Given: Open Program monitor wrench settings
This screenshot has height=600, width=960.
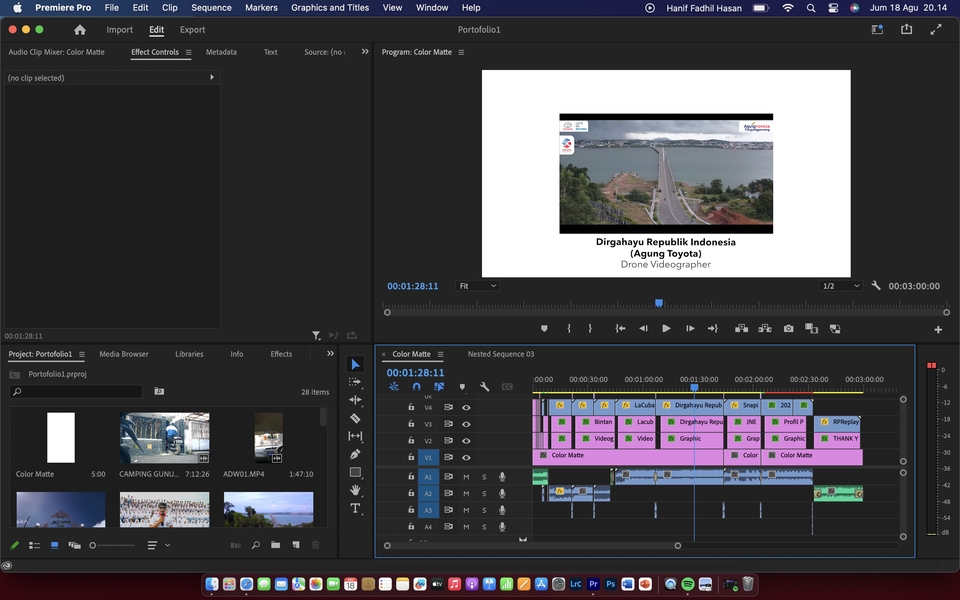Looking at the screenshot, I should (876, 286).
